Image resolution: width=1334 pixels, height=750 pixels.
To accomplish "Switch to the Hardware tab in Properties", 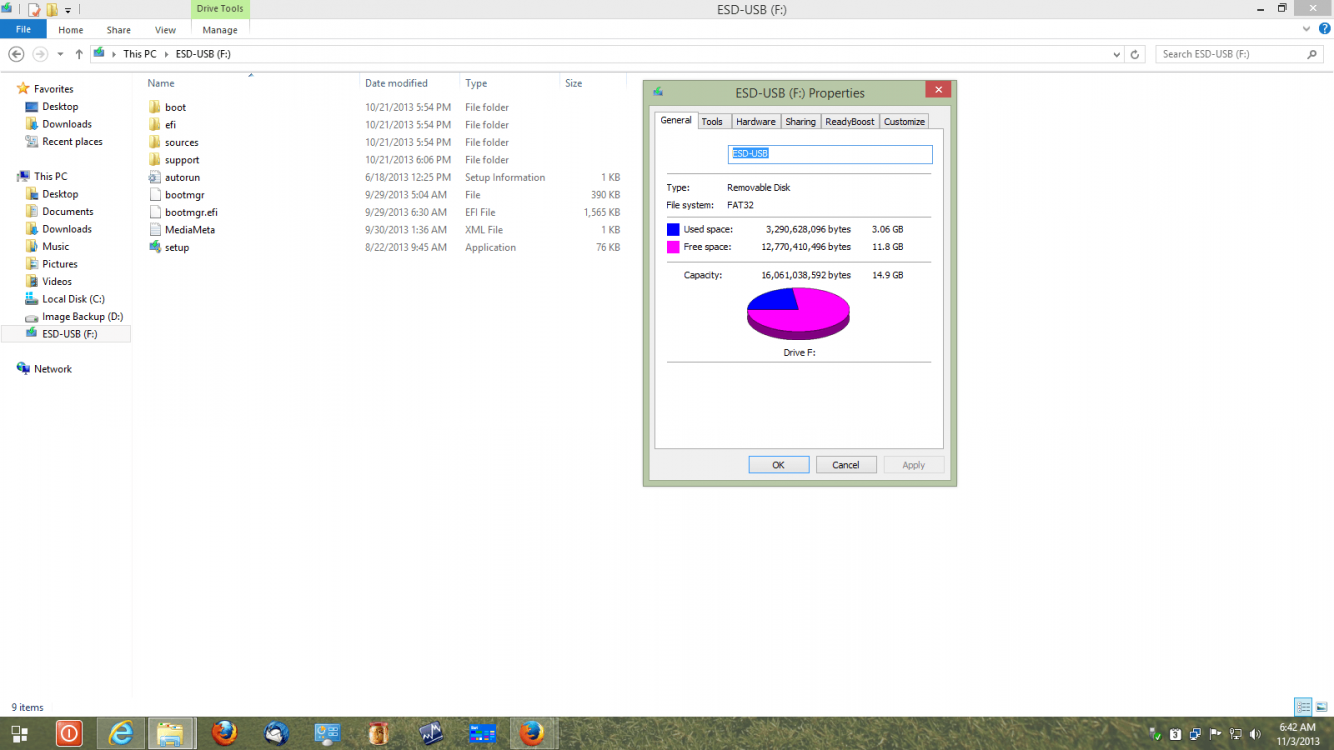I will [x=756, y=122].
